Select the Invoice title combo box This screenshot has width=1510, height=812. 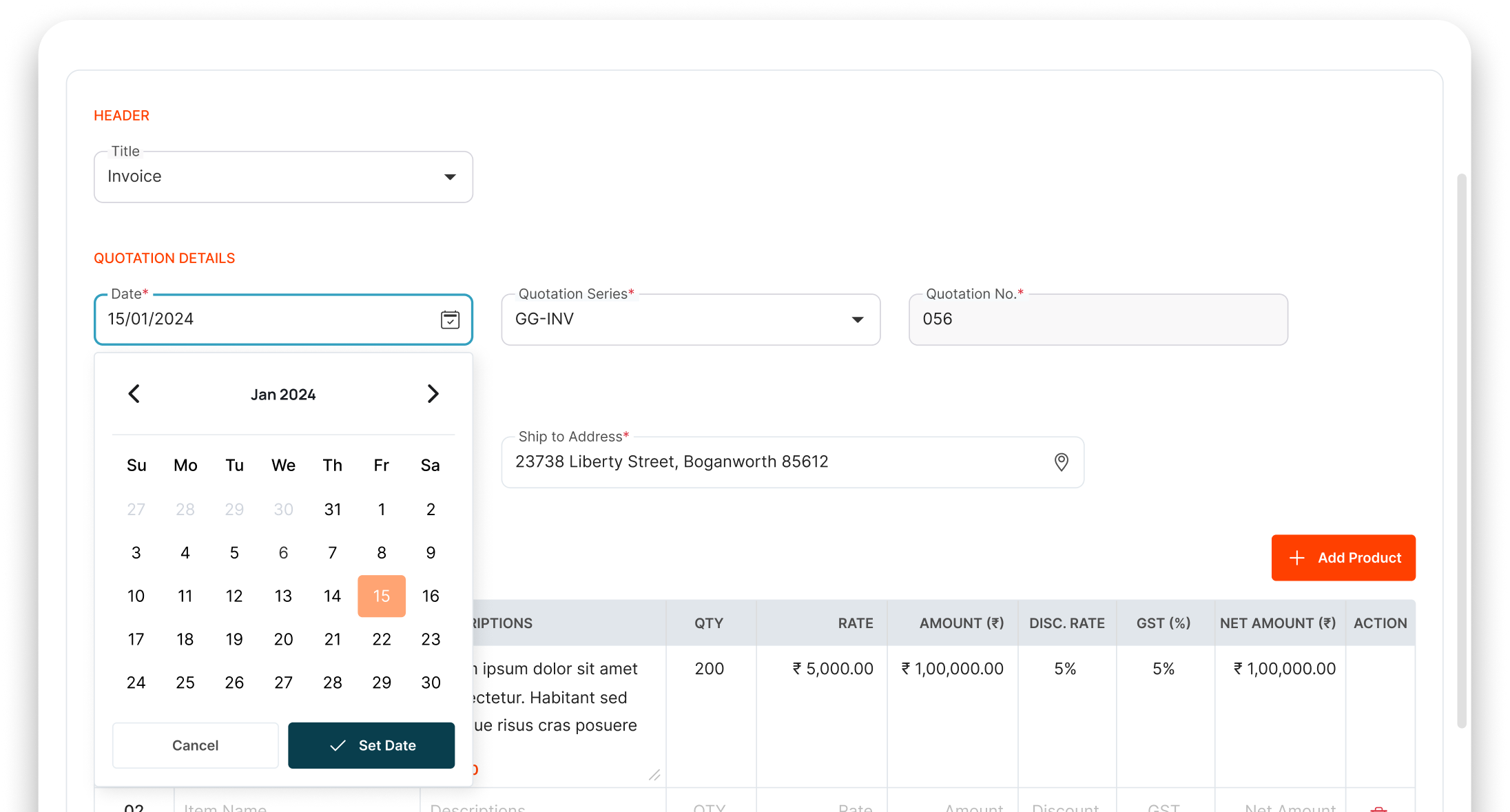click(283, 177)
